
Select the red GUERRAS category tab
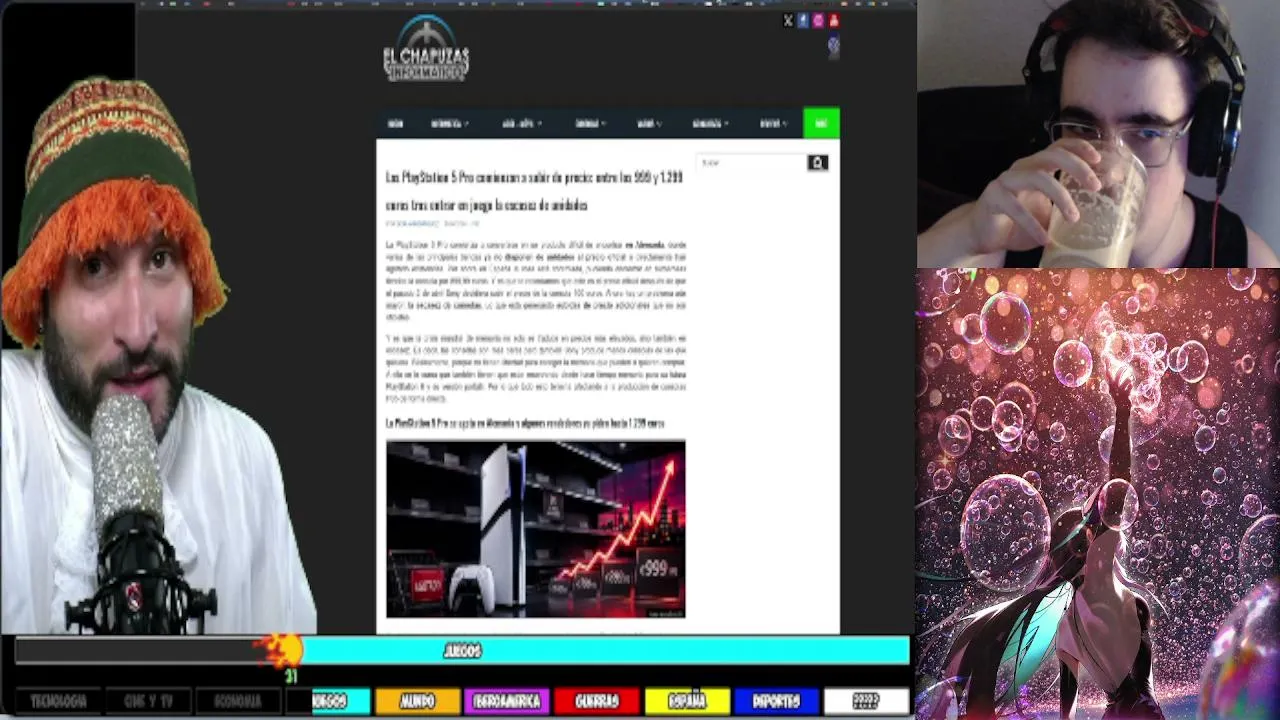[597, 701]
